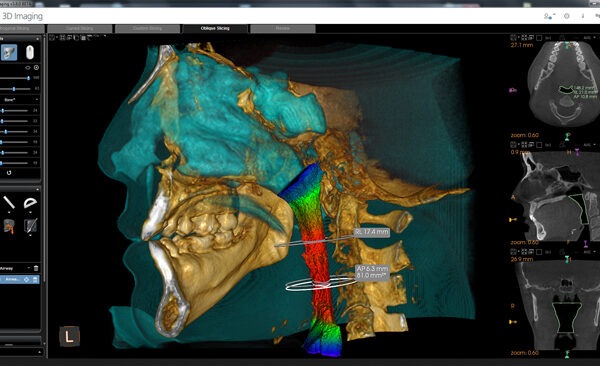Switch to the blurred tab left of Oblique Slicing
600x366 pixels.
[x=147, y=28]
